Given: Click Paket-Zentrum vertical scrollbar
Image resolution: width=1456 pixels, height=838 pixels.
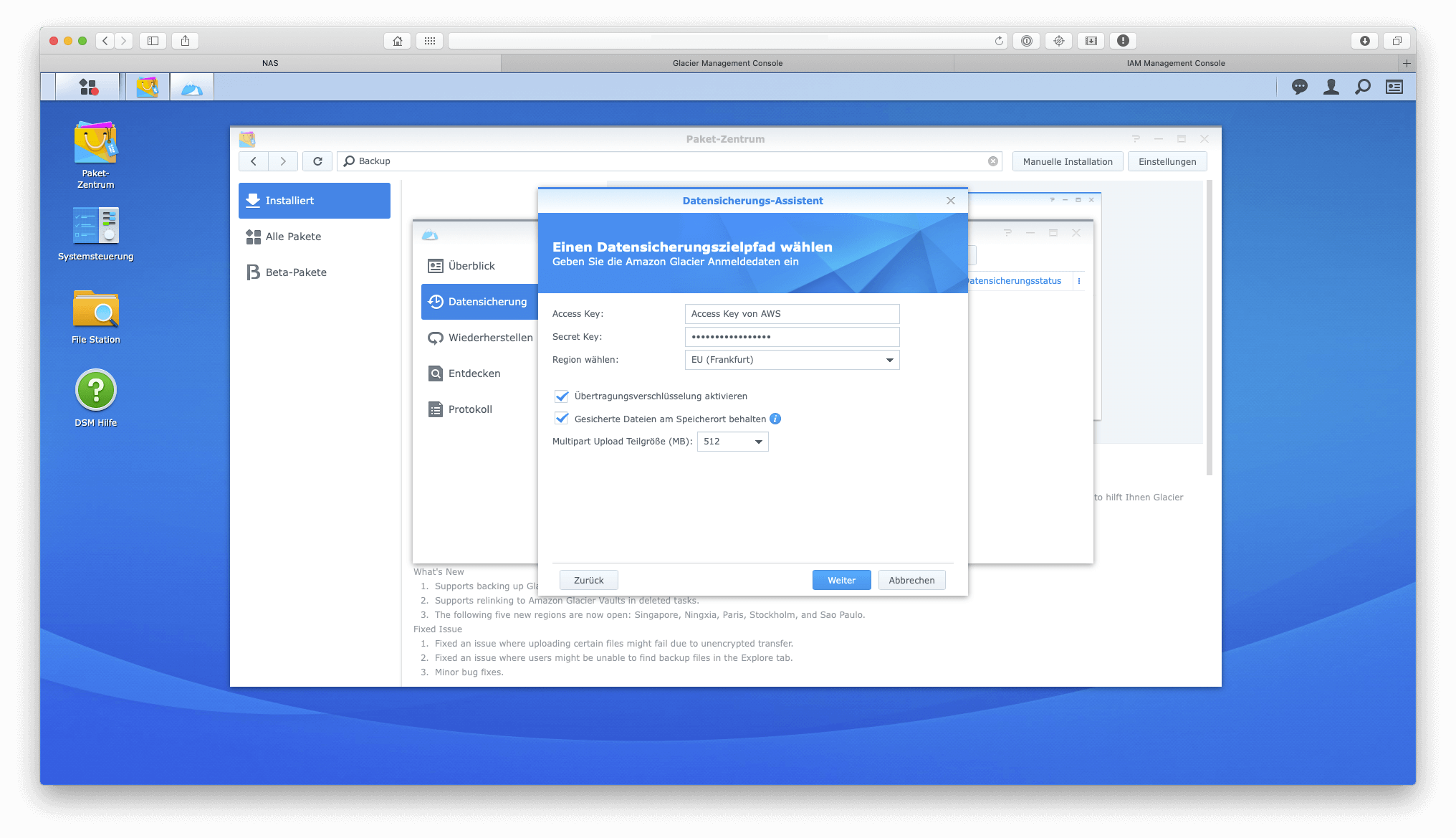Looking at the screenshot, I should (x=1210, y=328).
